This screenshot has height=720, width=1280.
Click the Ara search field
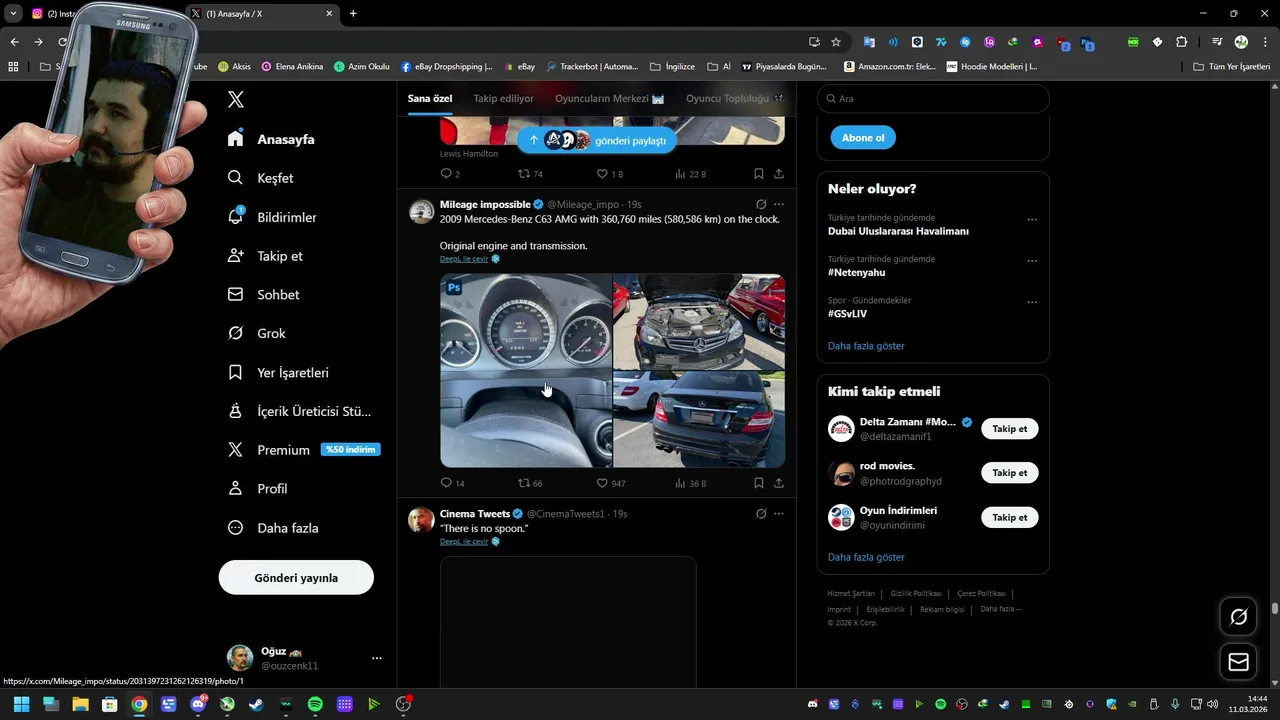933,99
